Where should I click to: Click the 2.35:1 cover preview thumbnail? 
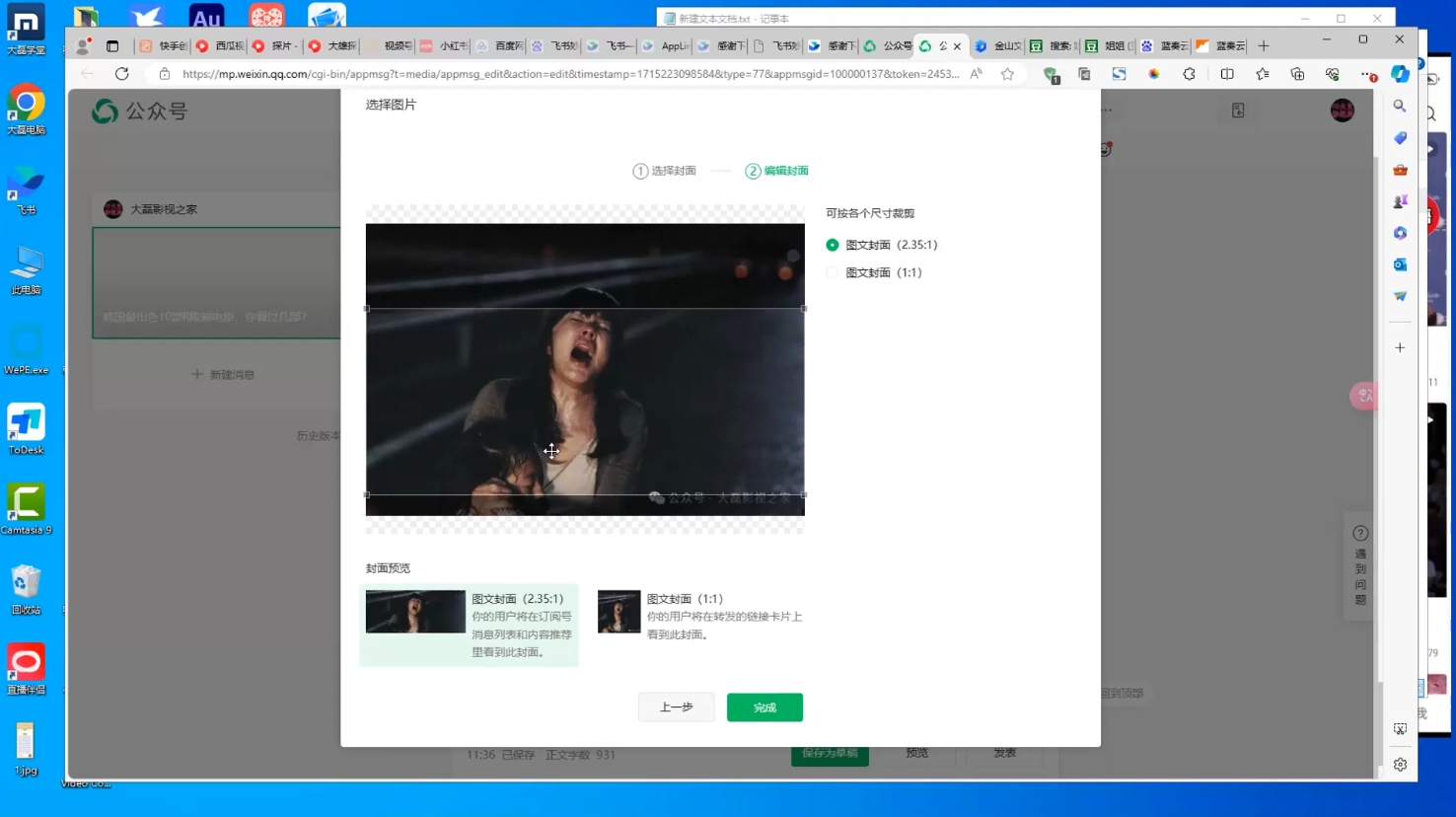pyautogui.click(x=414, y=611)
